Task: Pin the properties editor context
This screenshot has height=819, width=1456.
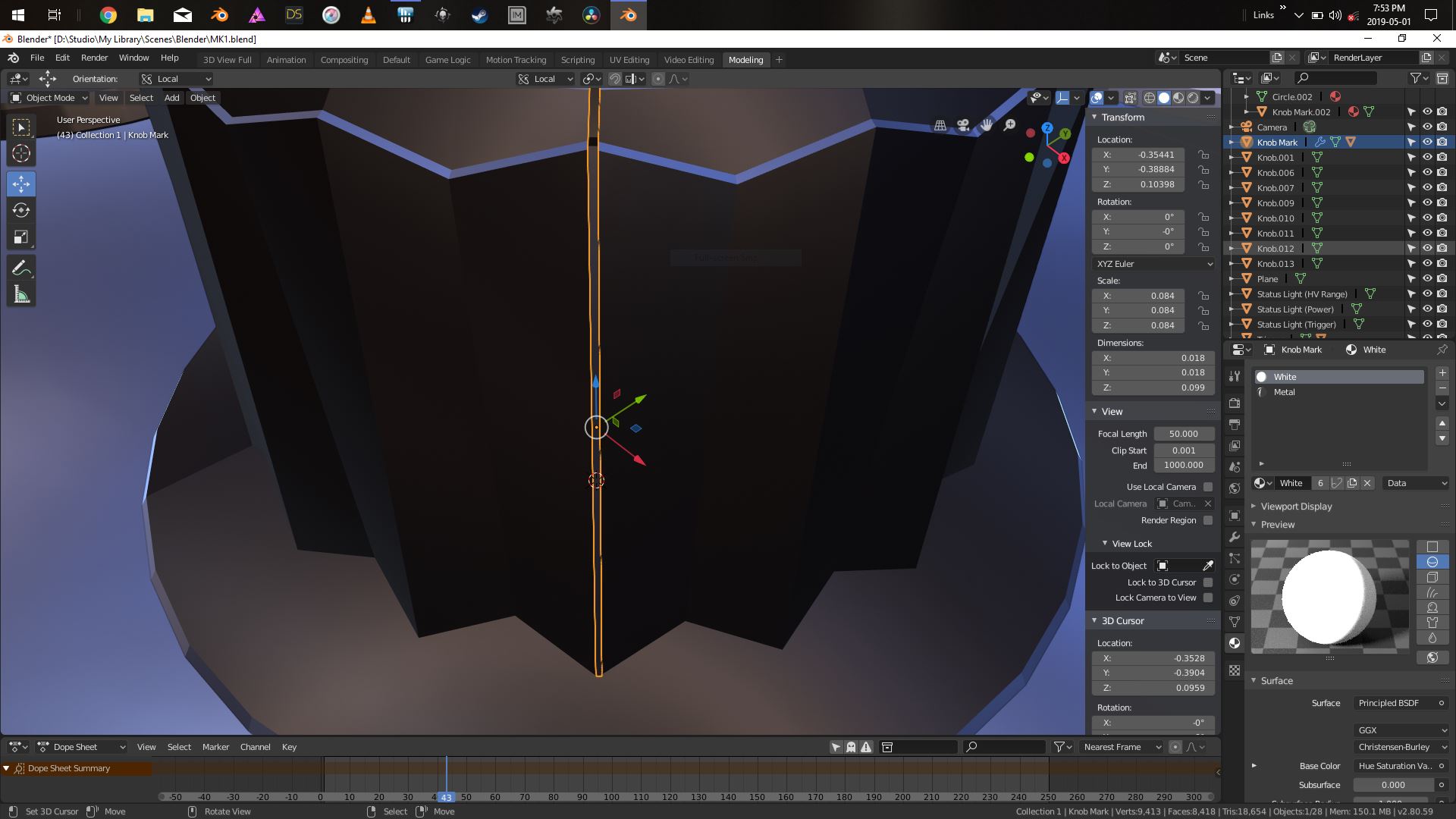Action: tap(1442, 350)
